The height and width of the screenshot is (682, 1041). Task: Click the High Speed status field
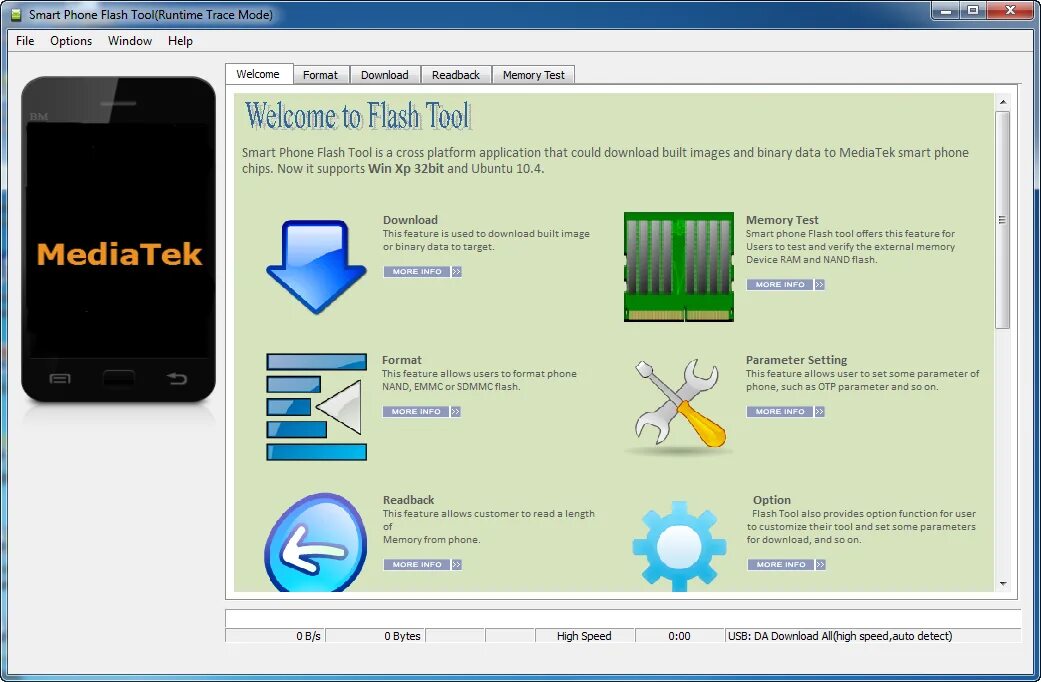point(584,636)
